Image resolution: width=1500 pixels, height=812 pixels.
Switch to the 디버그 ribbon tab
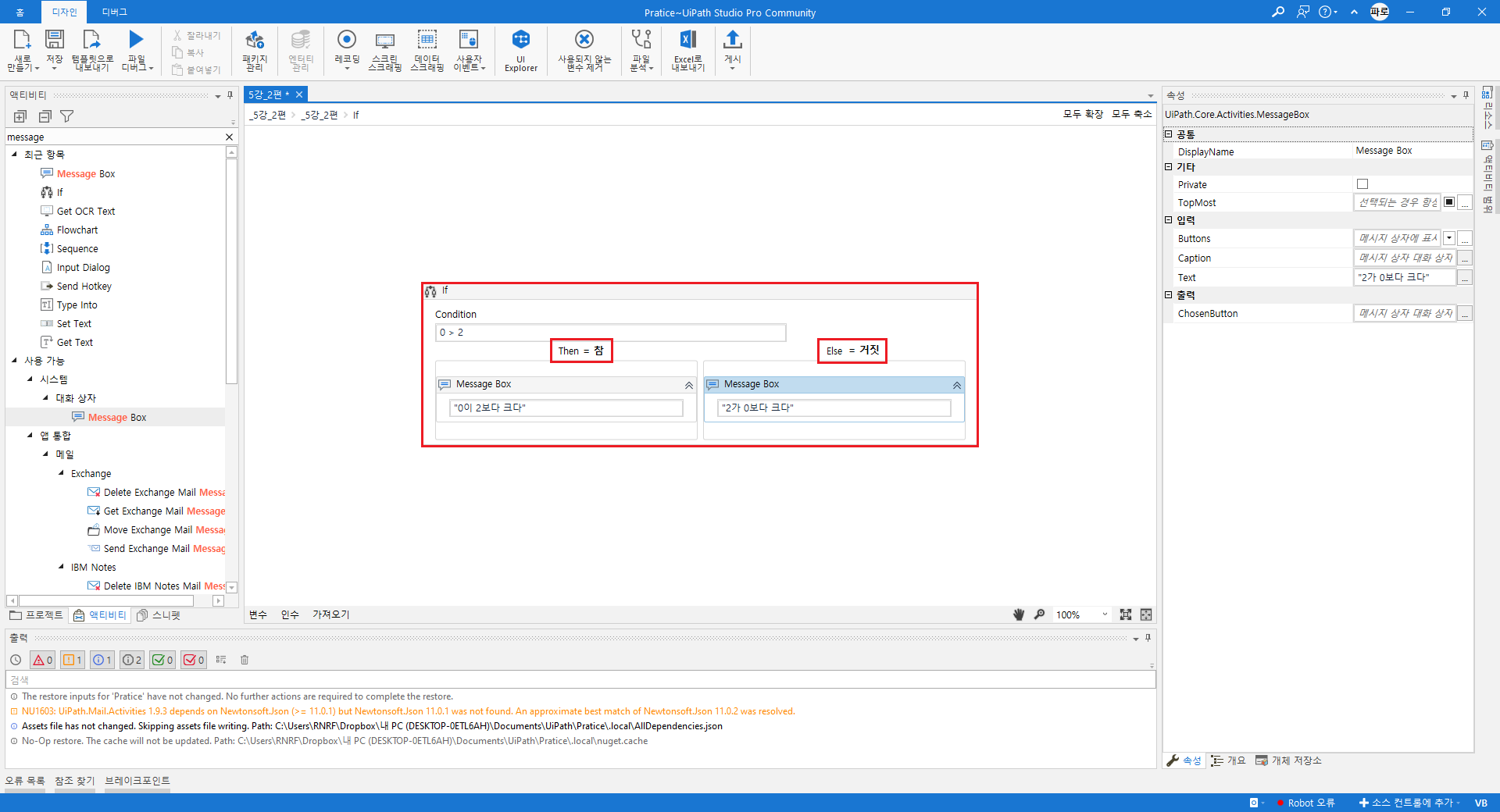tap(114, 12)
